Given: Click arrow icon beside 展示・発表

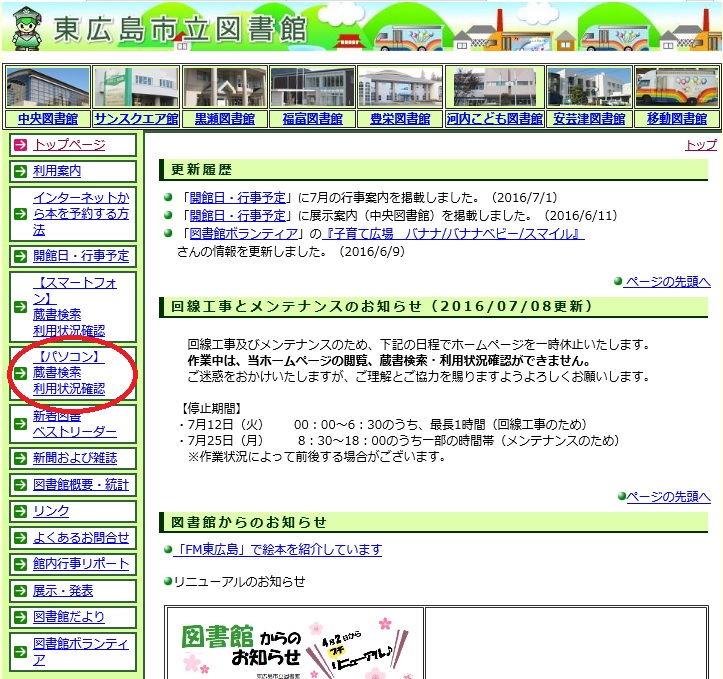Looking at the screenshot, I should pyautogui.click(x=20, y=591).
